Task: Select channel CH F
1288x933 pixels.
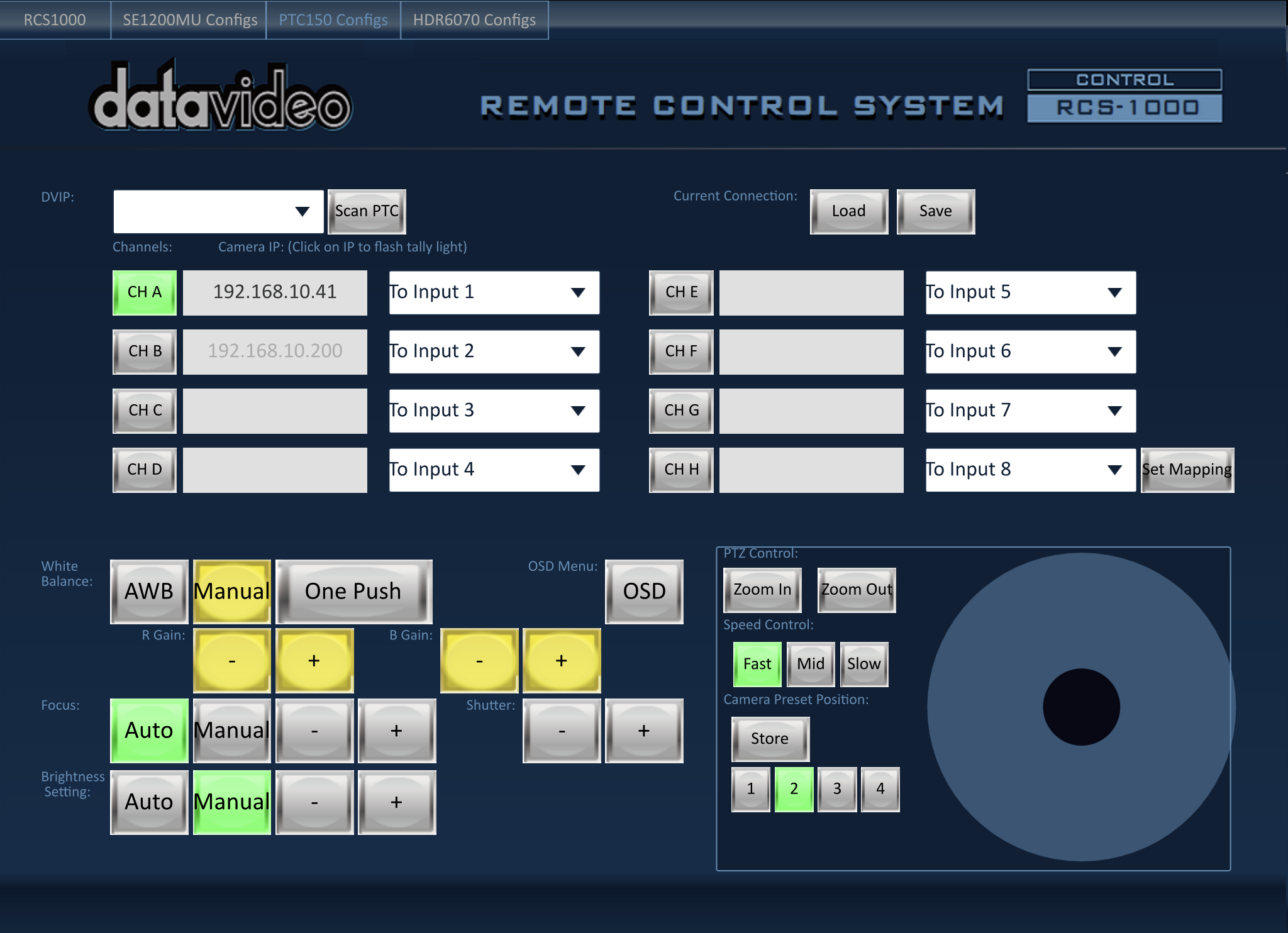Action: point(681,351)
